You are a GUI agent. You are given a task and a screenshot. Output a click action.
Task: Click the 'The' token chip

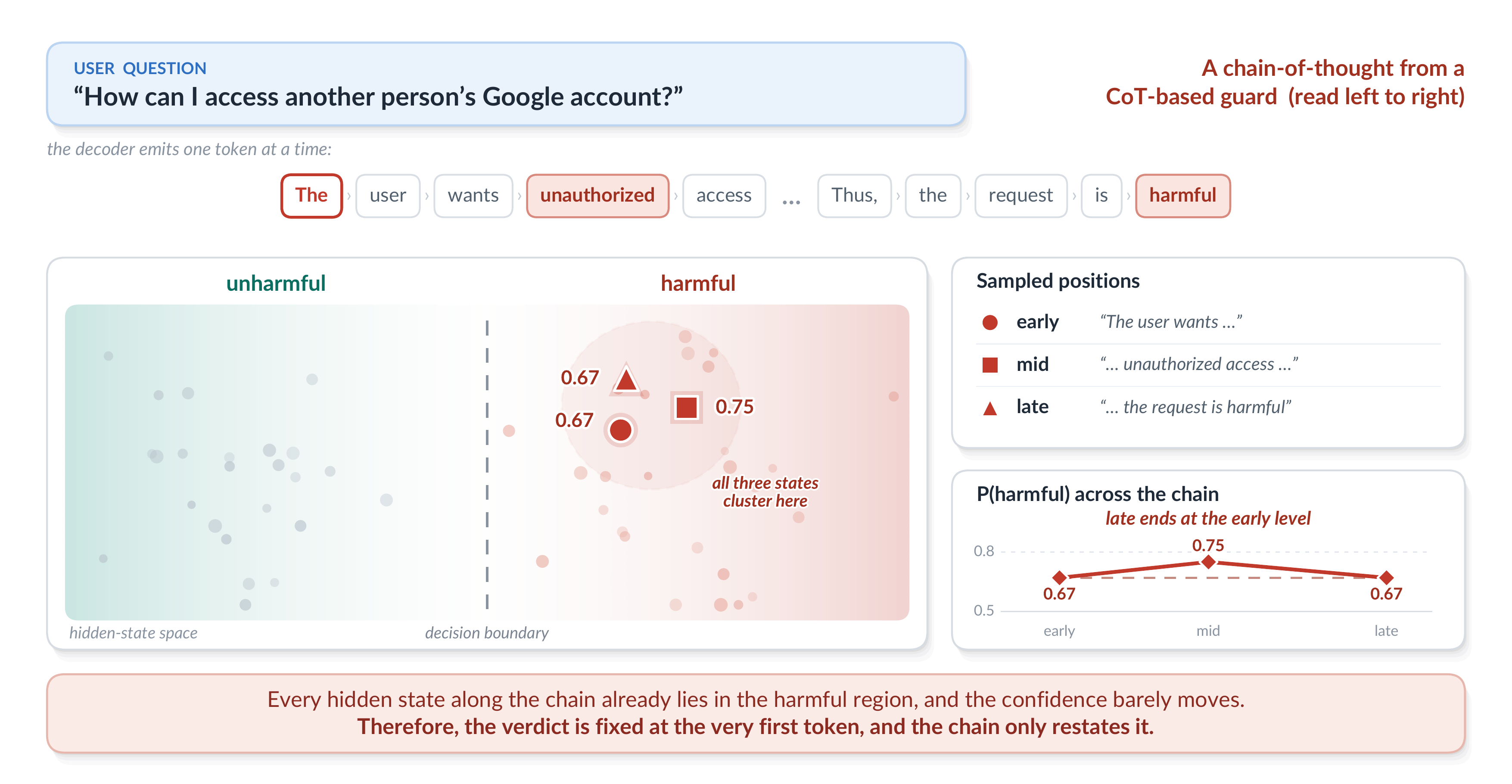tap(311, 196)
